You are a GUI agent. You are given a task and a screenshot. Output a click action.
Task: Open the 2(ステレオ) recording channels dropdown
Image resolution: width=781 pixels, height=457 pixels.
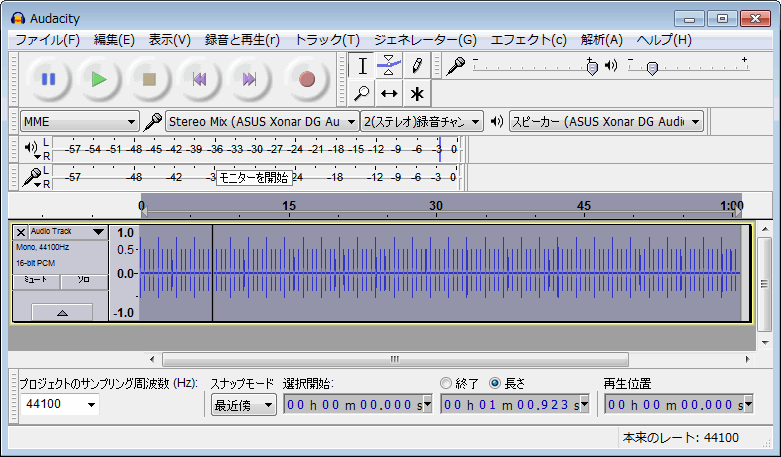click(x=422, y=121)
